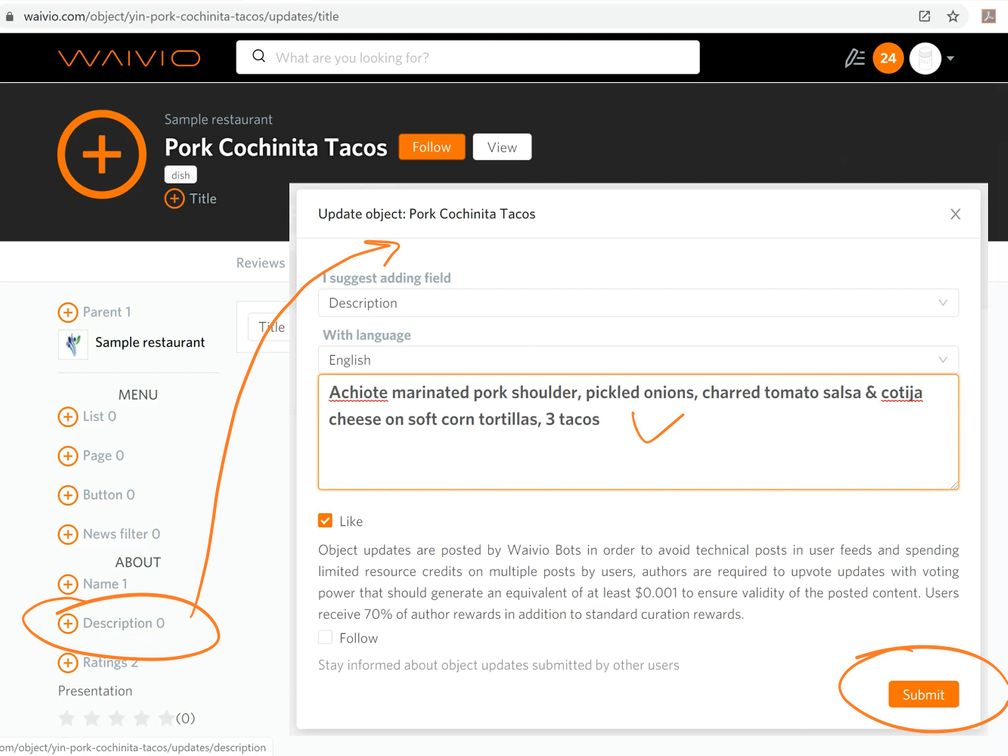Viewport: 1008px width, 756px height.
Task: Uncheck the Like checkbox
Action: (x=325, y=521)
